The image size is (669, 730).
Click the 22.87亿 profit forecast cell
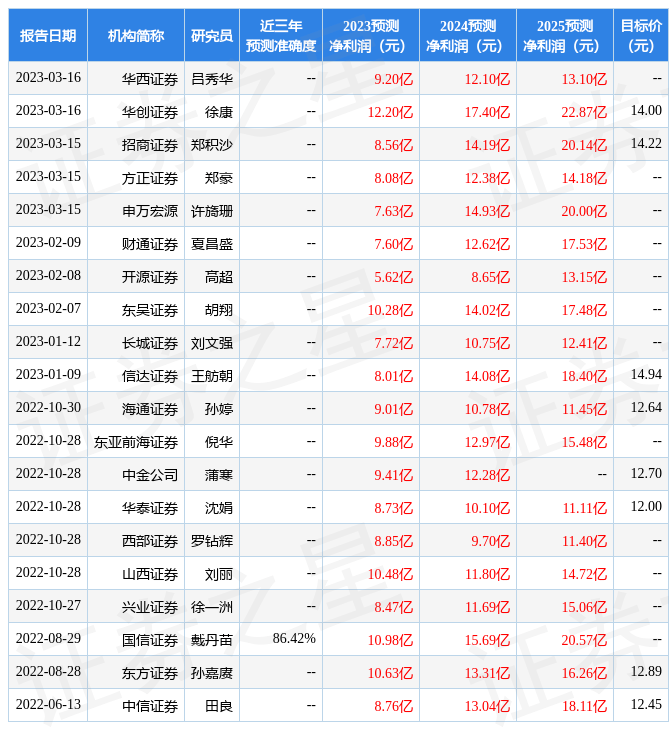(585, 111)
